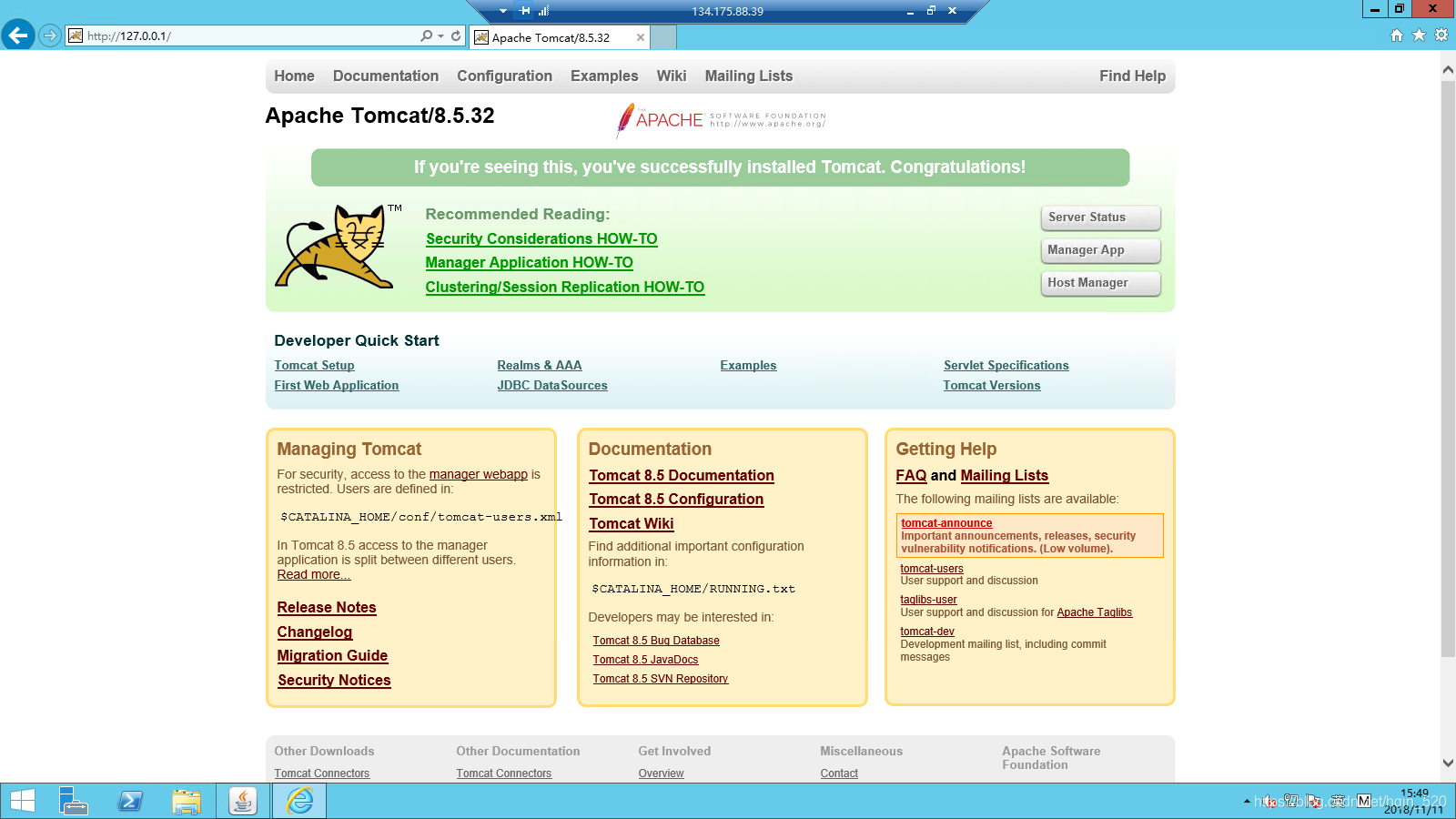The height and width of the screenshot is (819, 1456).
Task: Click the browser Forward arrow button
Action: coord(50,36)
